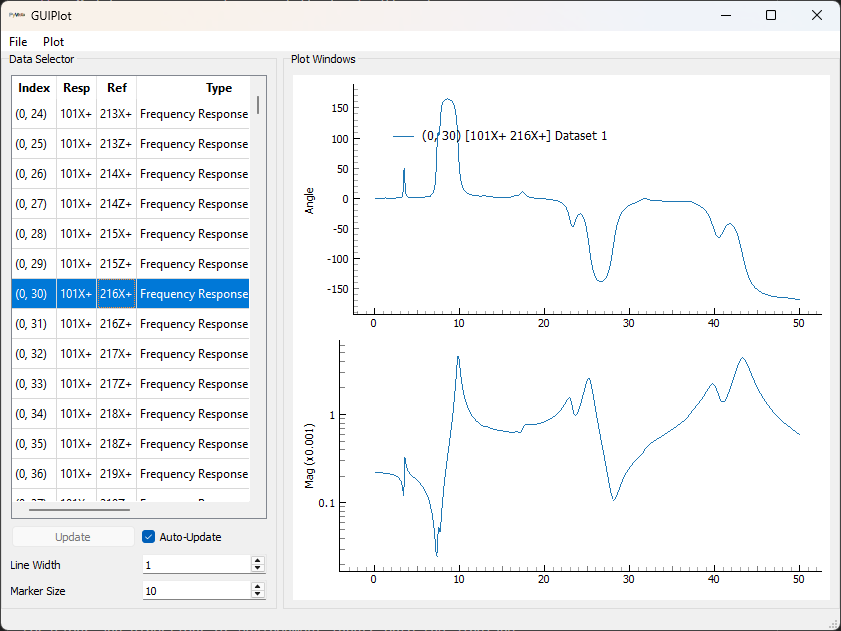Click the disabled Update button
Image resolution: width=841 pixels, height=631 pixels.
click(x=72, y=537)
